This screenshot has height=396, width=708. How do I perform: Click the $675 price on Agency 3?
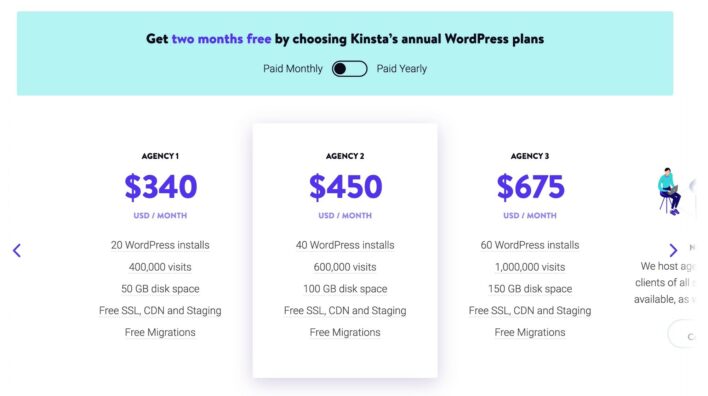coord(531,186)
